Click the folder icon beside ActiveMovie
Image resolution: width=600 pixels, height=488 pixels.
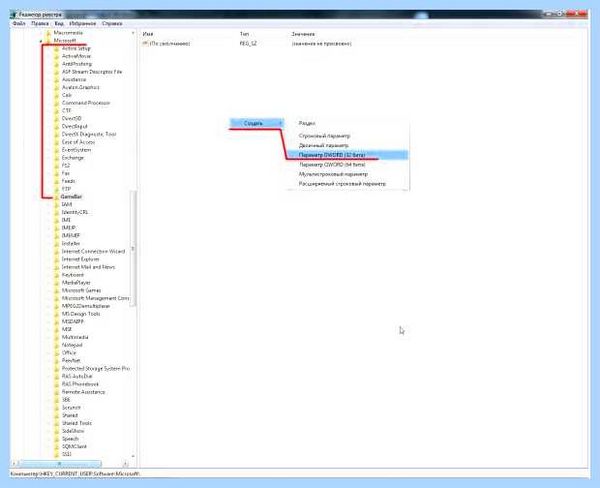[57, 56]
